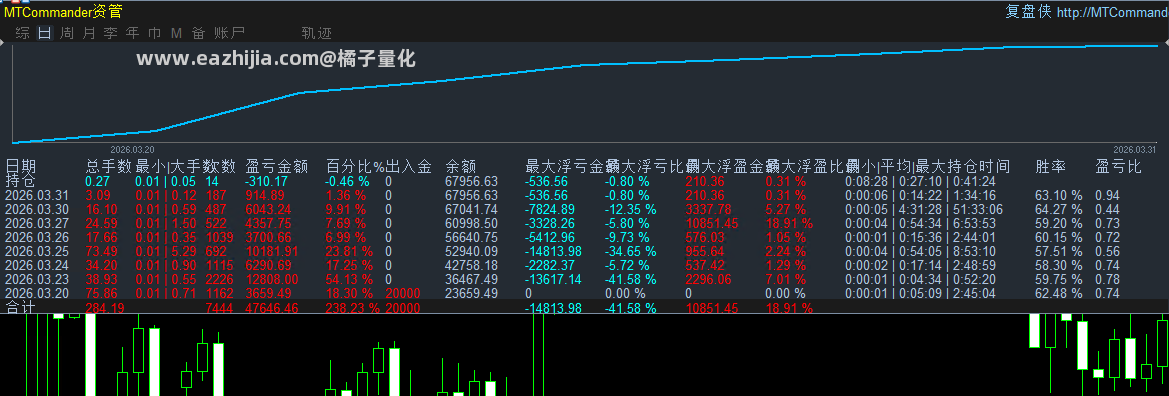Click the max floating loss -7824.89

click(550, 209)
